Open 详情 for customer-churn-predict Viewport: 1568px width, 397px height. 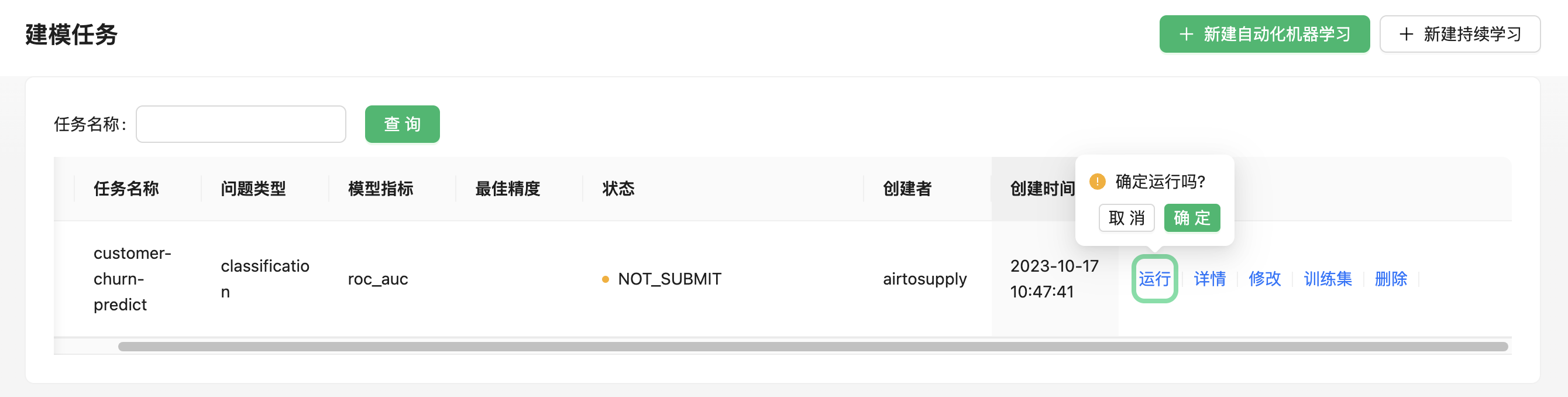click(1209, 279)
